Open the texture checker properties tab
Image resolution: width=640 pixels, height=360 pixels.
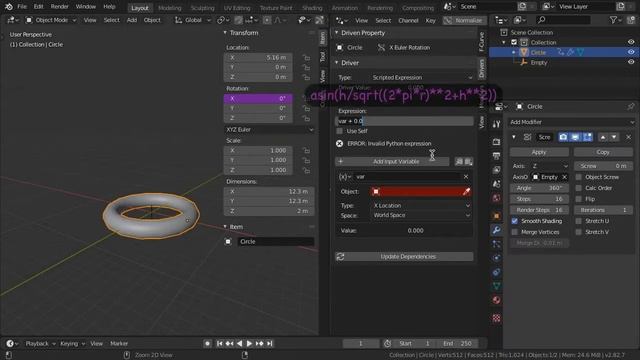(x=496, y=318)
